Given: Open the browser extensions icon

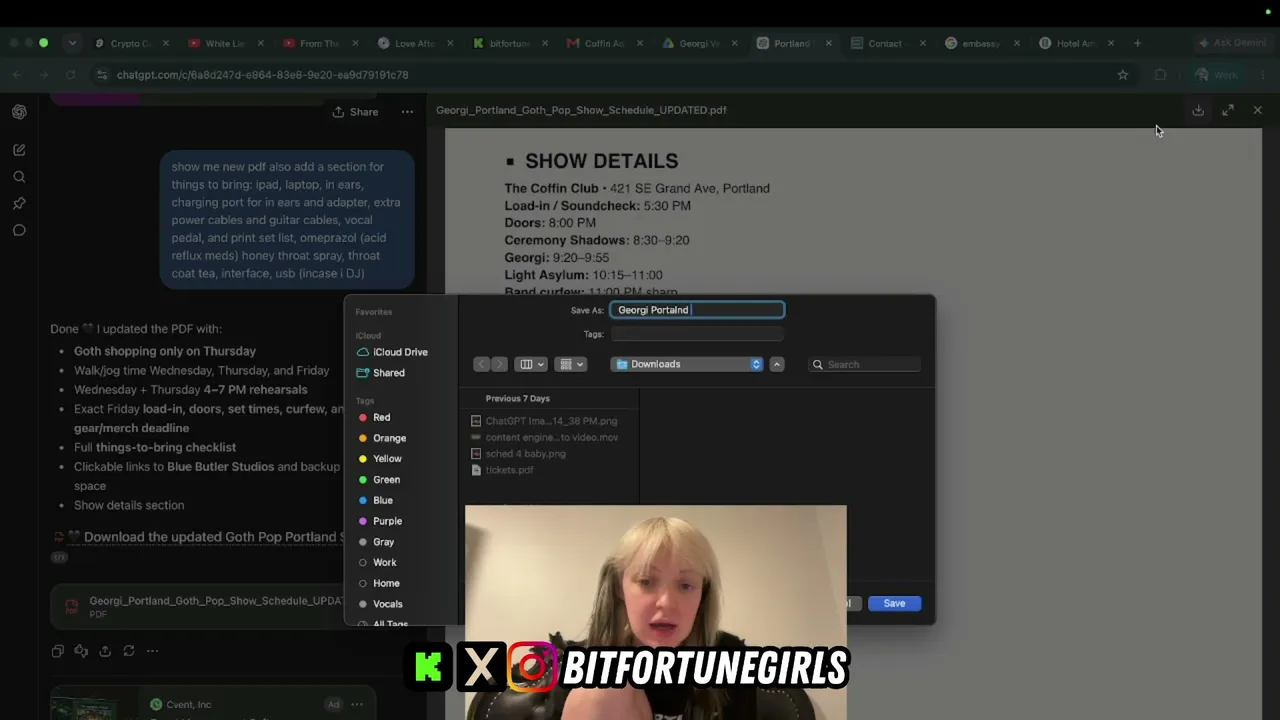Looking at the screenshot, I should click(x=1160, y=75).
